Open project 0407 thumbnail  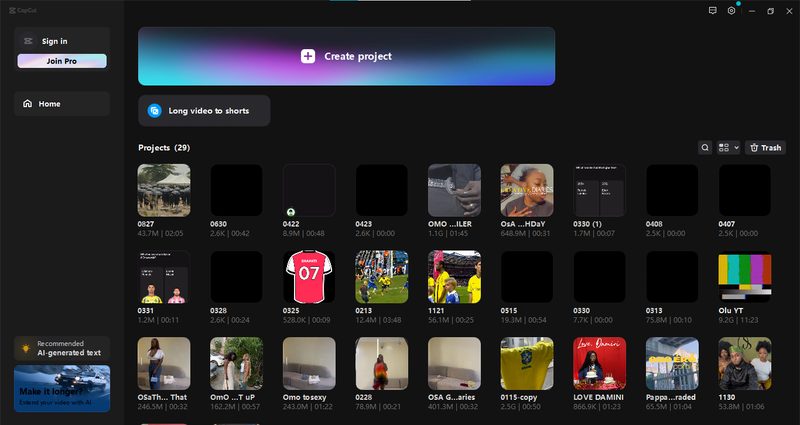coord(745,190)
